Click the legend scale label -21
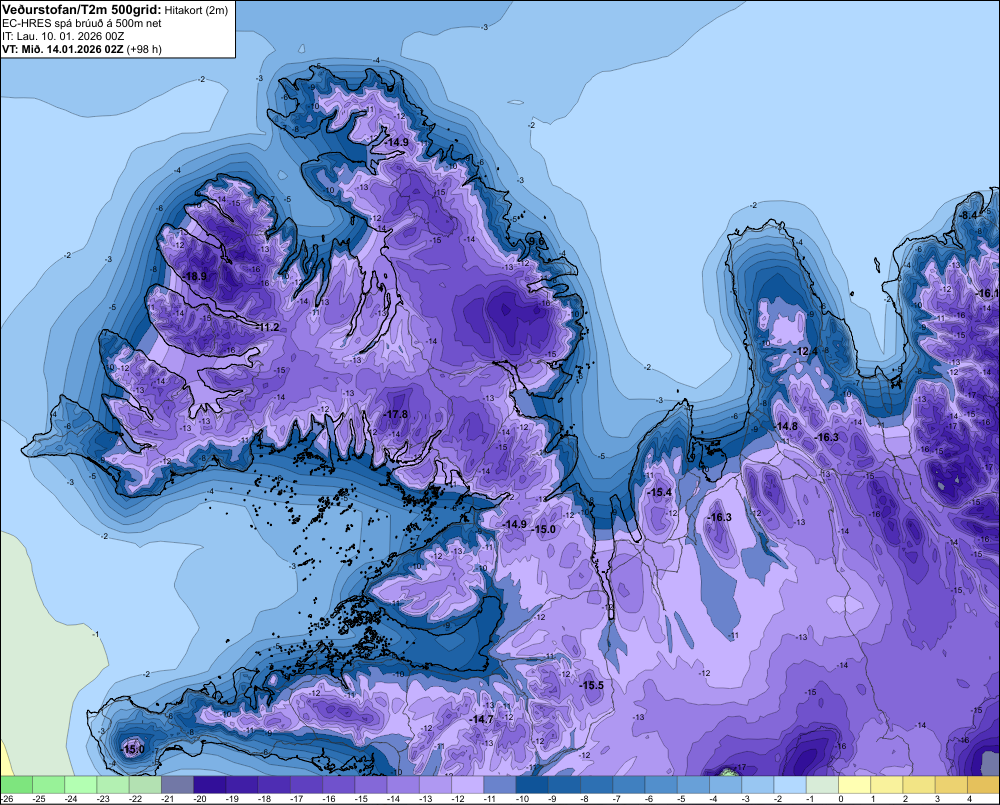1000x805 pixels. [x=167, y=799]
